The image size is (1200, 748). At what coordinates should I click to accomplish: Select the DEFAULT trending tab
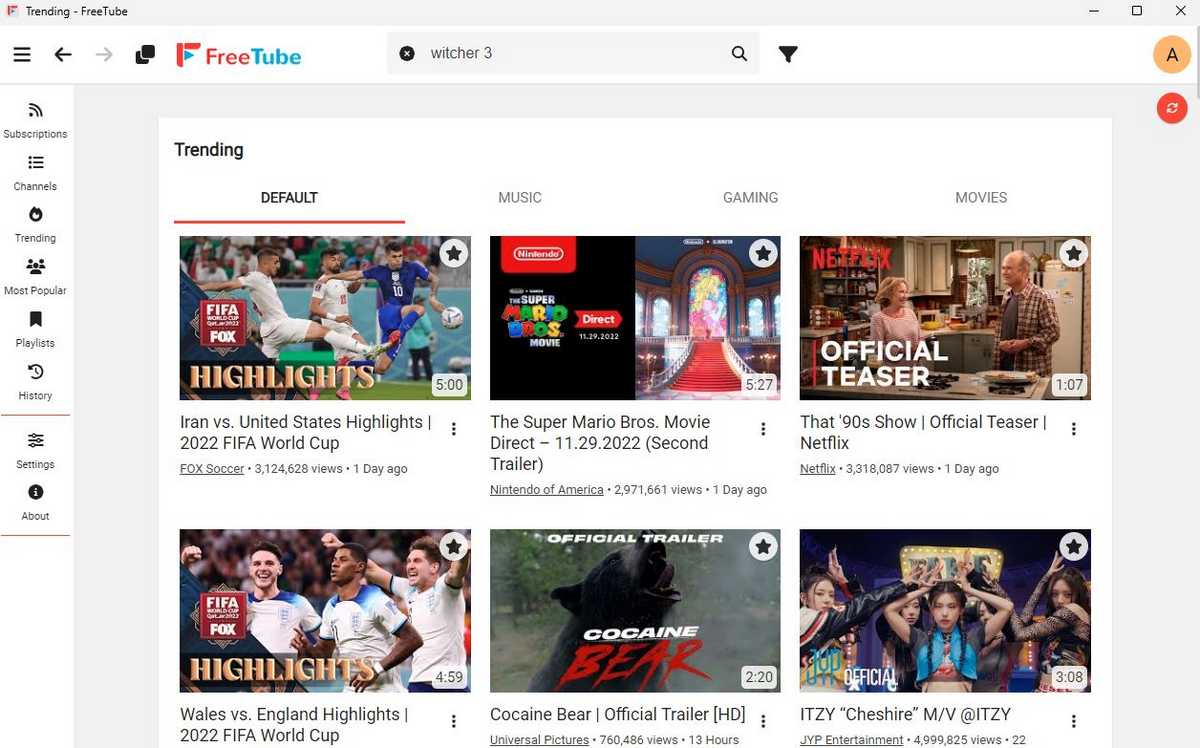289,198
